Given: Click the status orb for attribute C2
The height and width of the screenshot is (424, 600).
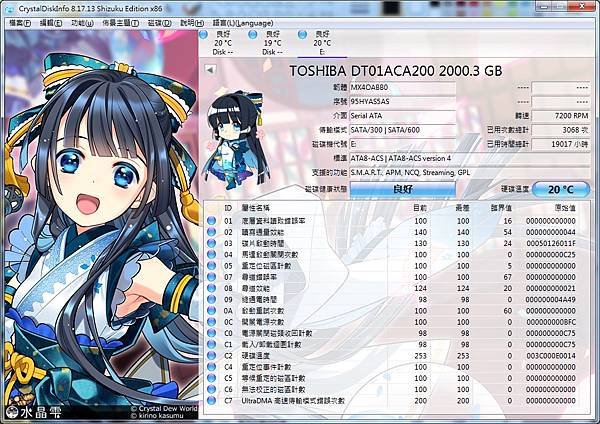Looking at the screenshot, I should click(x=211, y=356).
